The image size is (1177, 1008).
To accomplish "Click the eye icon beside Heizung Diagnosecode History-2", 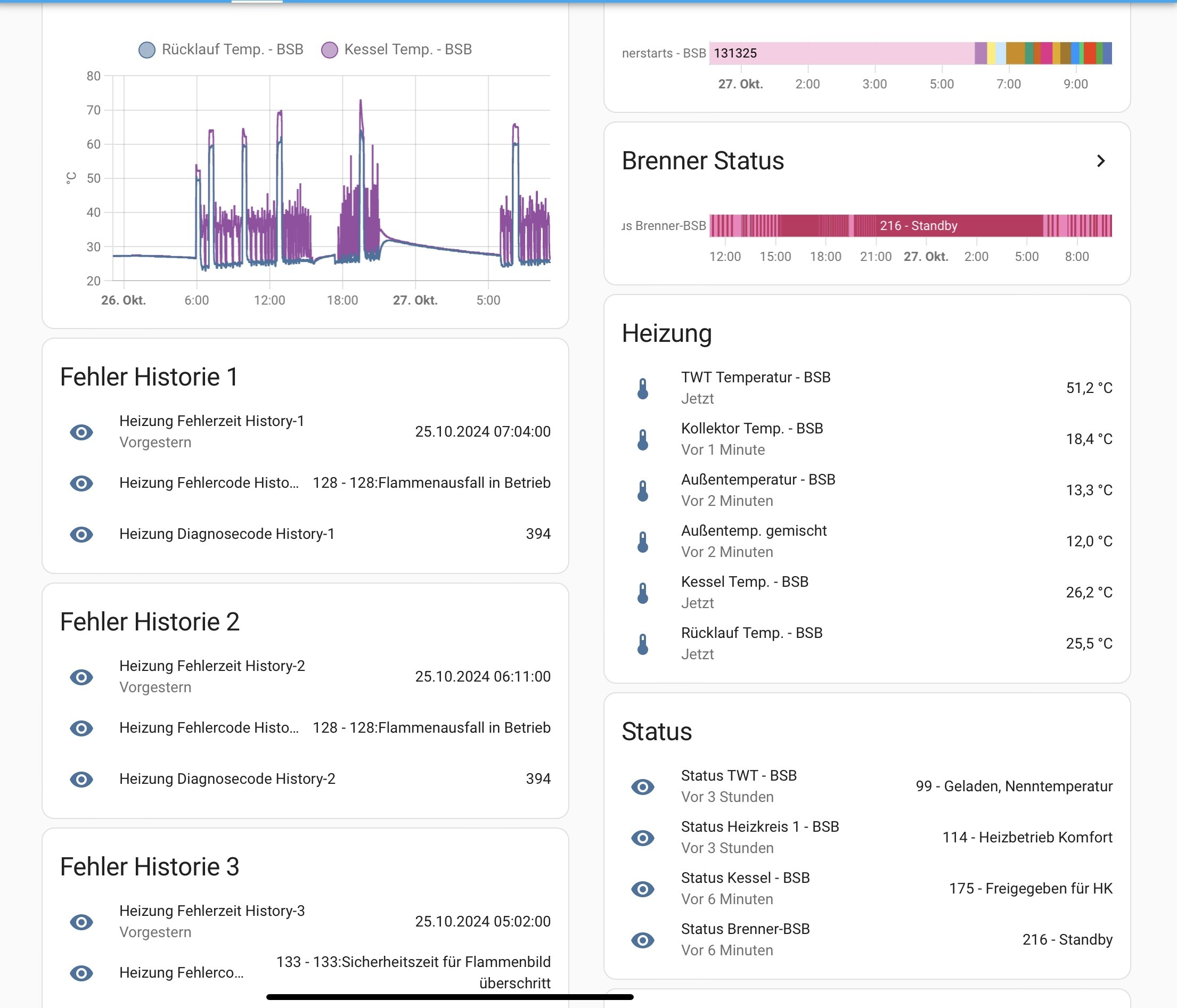I will tap(81, 779).
